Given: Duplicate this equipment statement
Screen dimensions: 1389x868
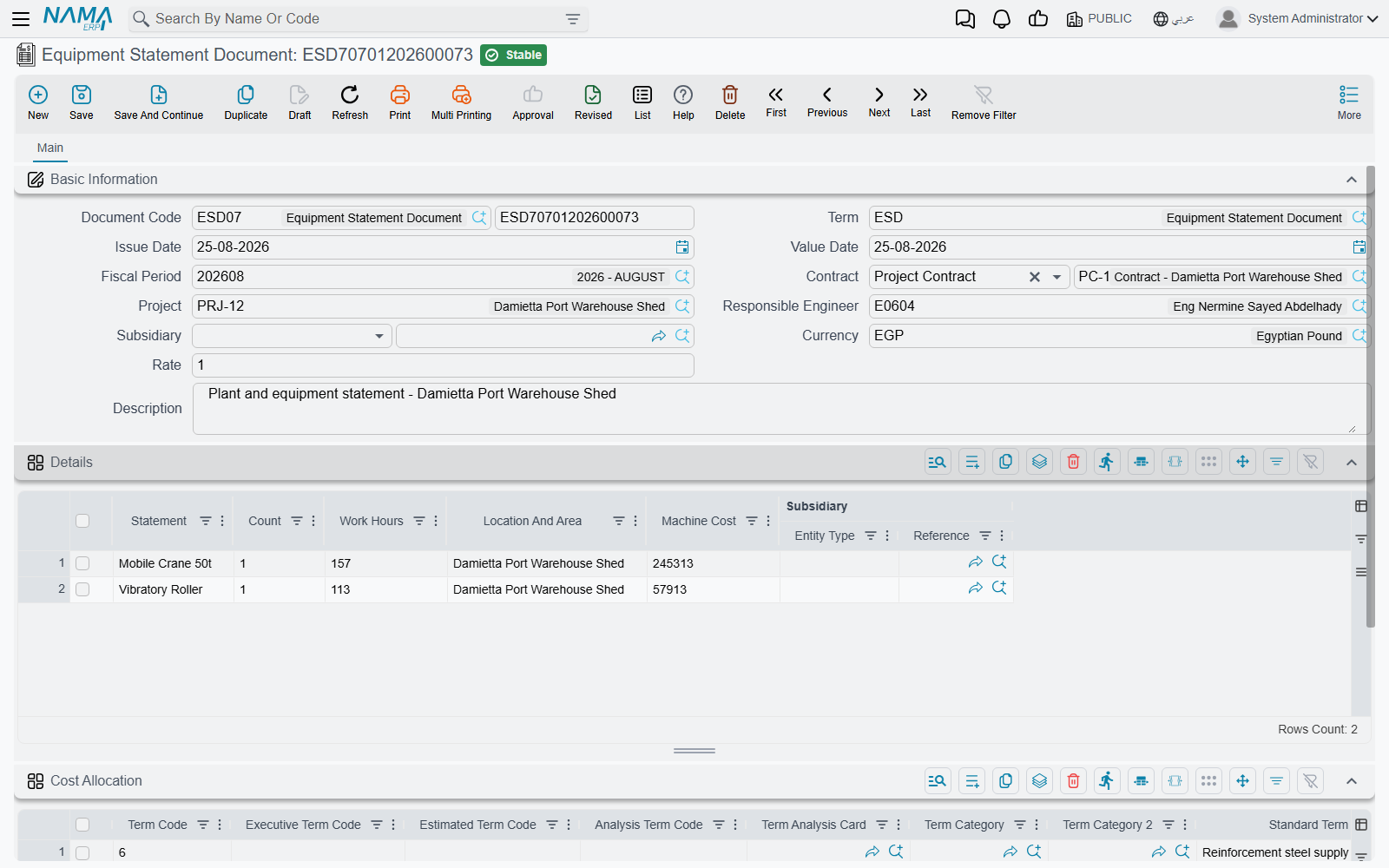Looking at the screenshot, I should click(x=246, y=102).
